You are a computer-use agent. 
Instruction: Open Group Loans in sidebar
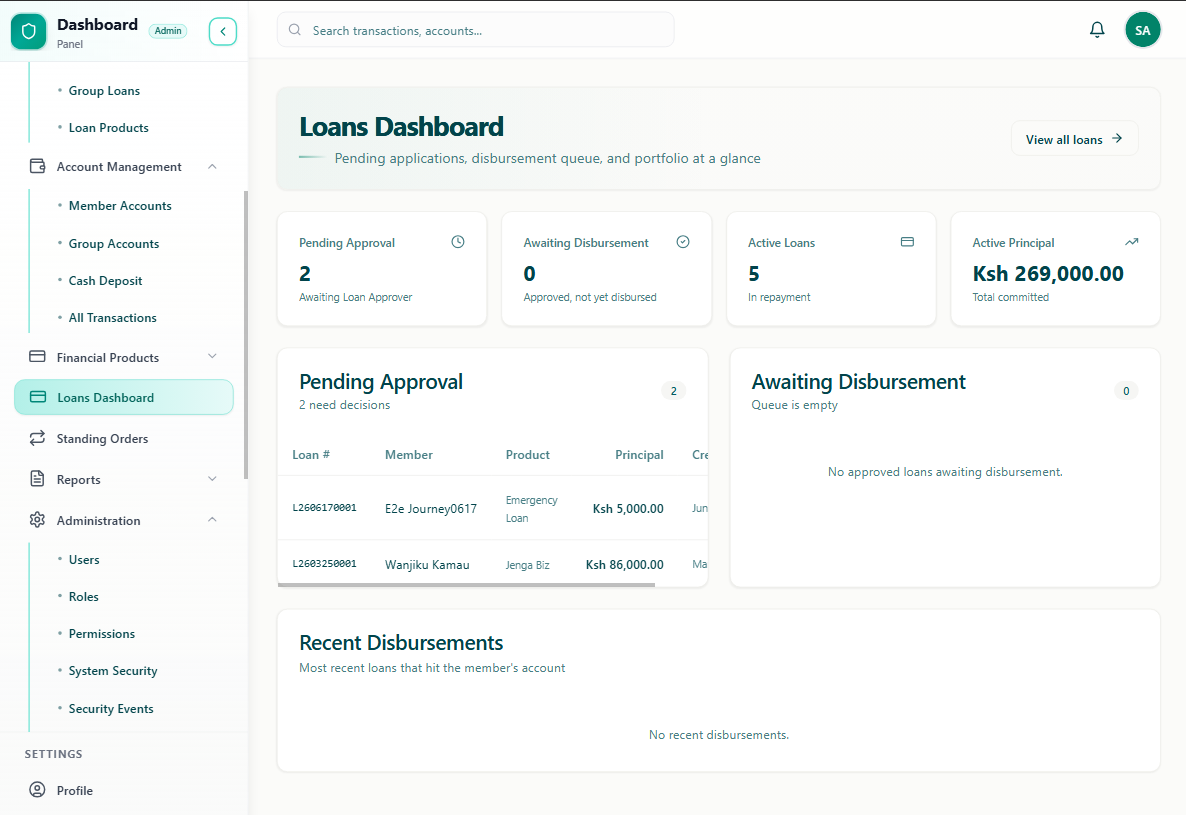pyautogui.click(x=104, y=91)
